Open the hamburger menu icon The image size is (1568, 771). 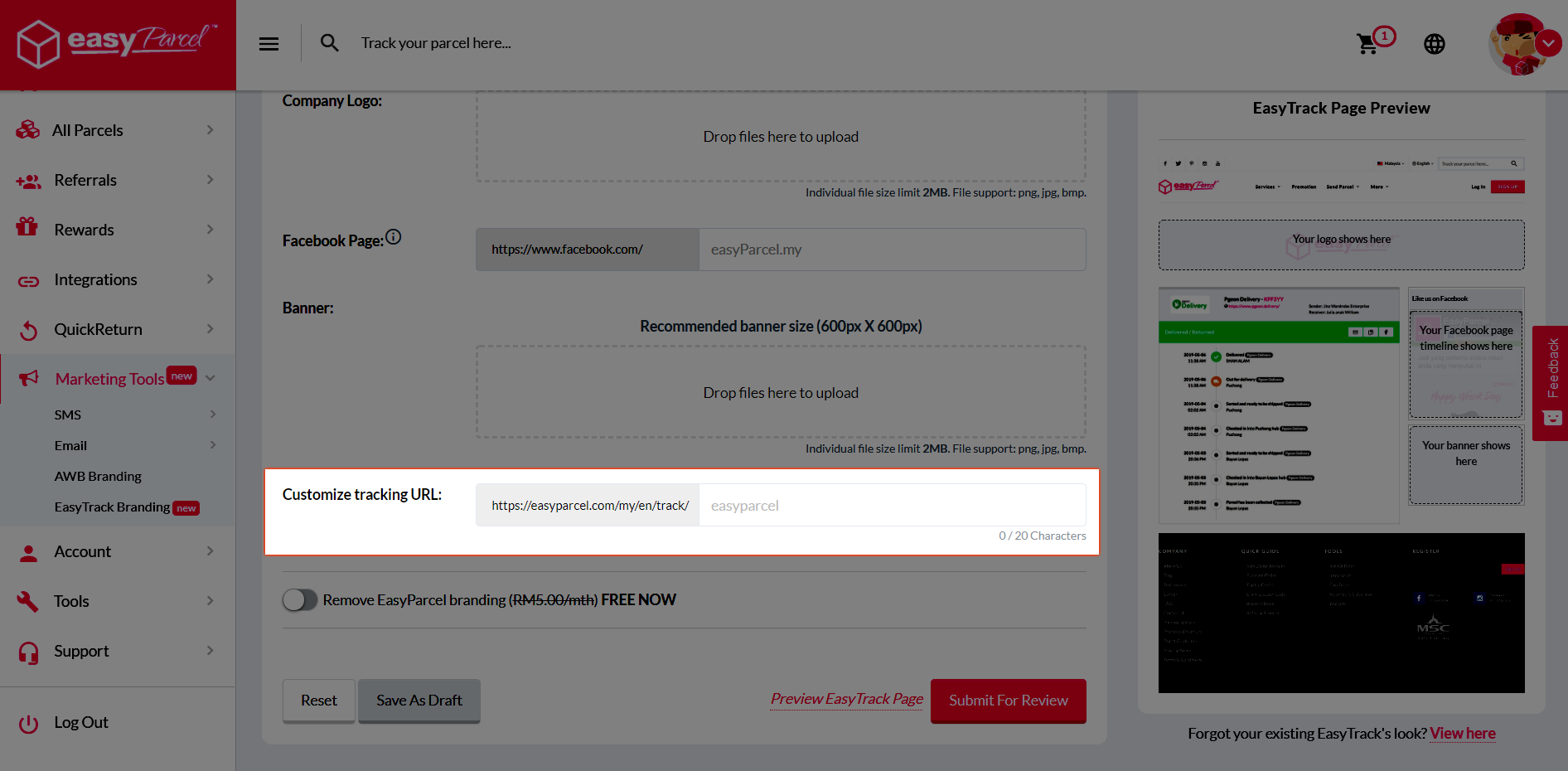coord(269,44)
